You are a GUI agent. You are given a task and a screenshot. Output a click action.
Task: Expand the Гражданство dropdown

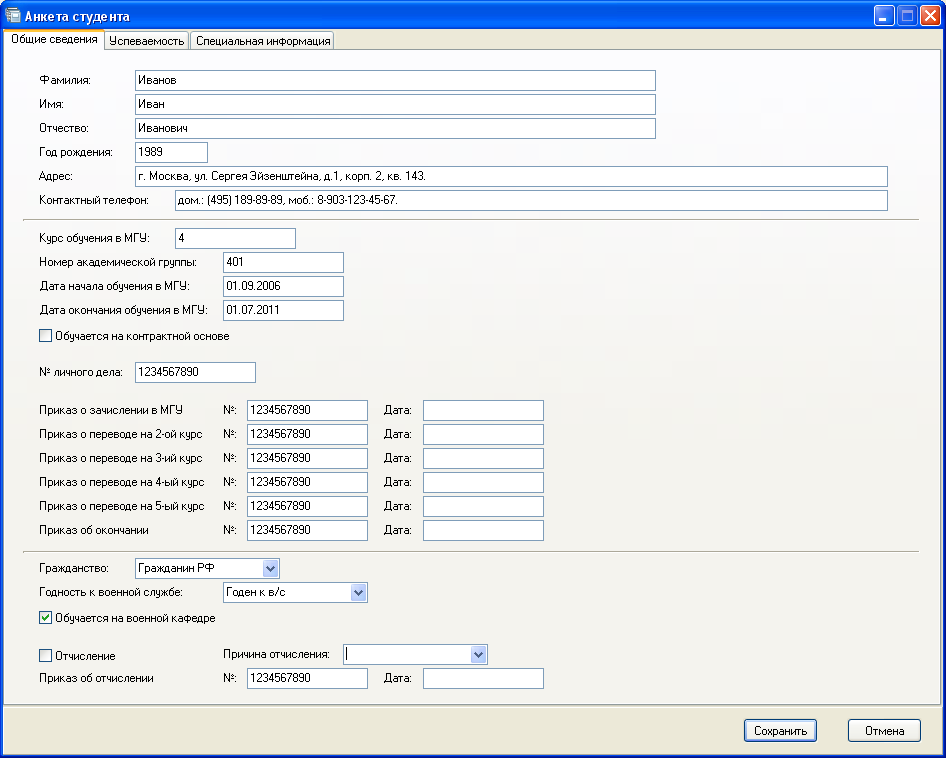270,568
